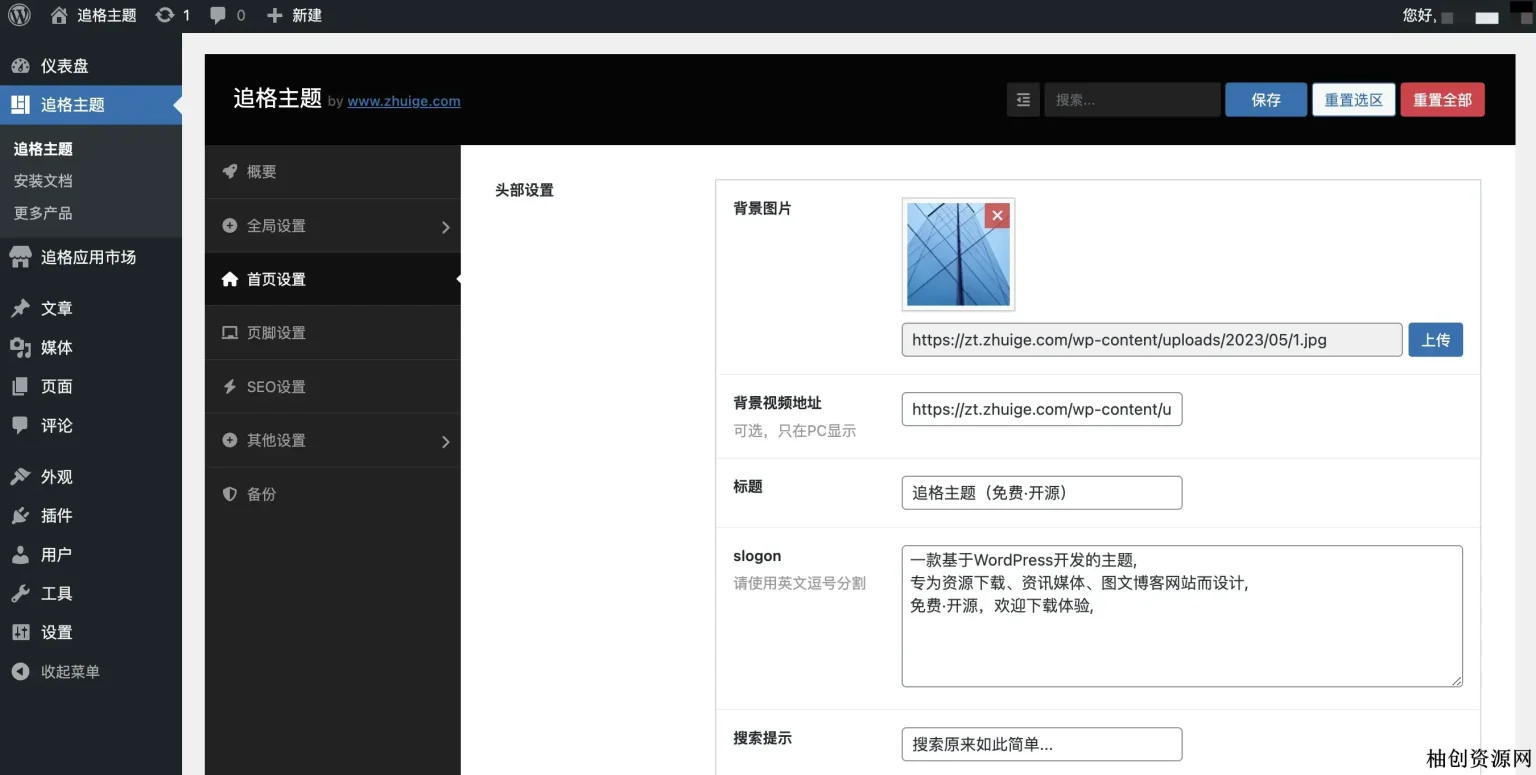The image size is (1536, 775).
Task: Switch to the 页脚设置 tab
Action: pos(276,333)
